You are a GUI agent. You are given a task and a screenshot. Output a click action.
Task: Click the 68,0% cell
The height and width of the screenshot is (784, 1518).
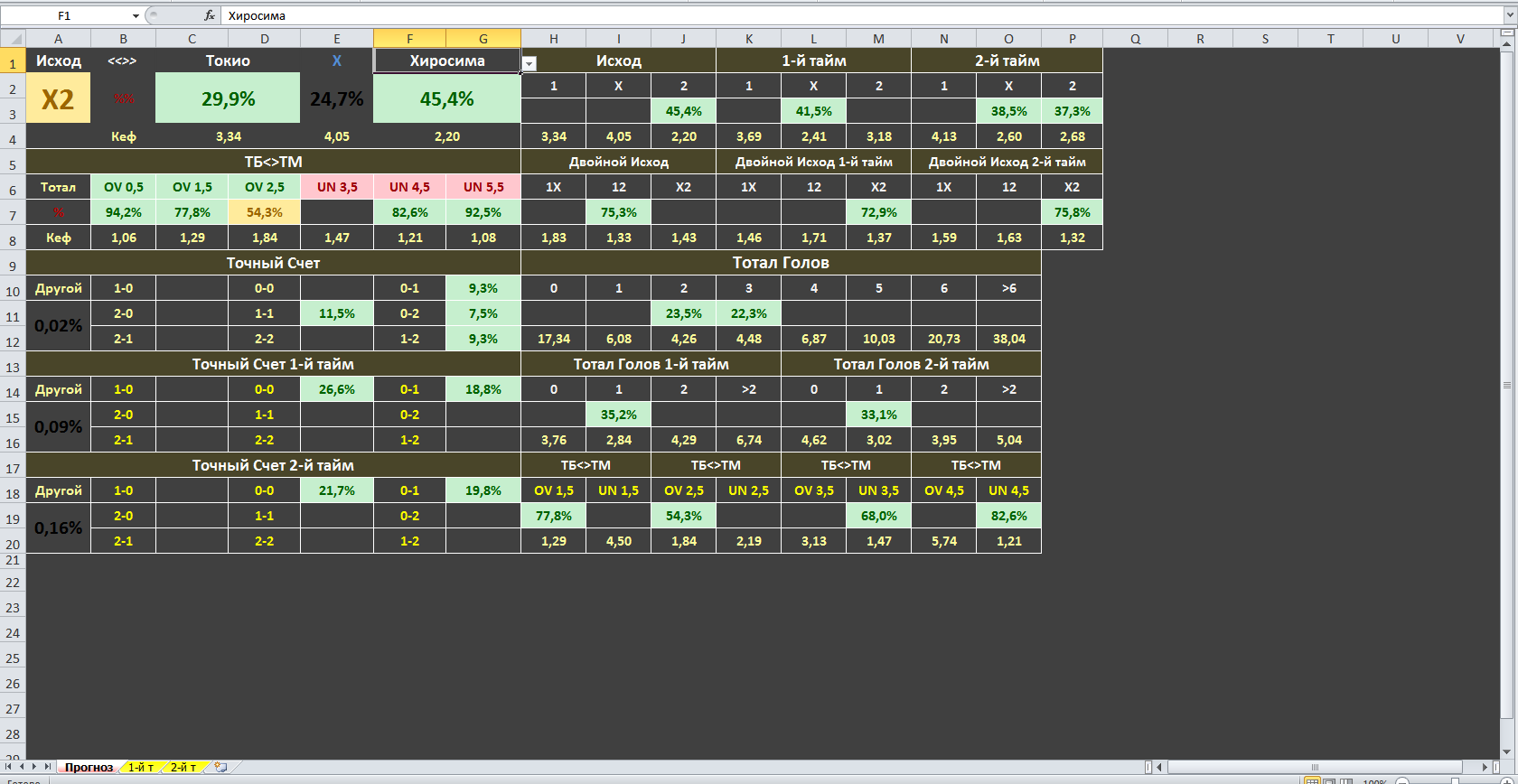[x=879, y=516]
